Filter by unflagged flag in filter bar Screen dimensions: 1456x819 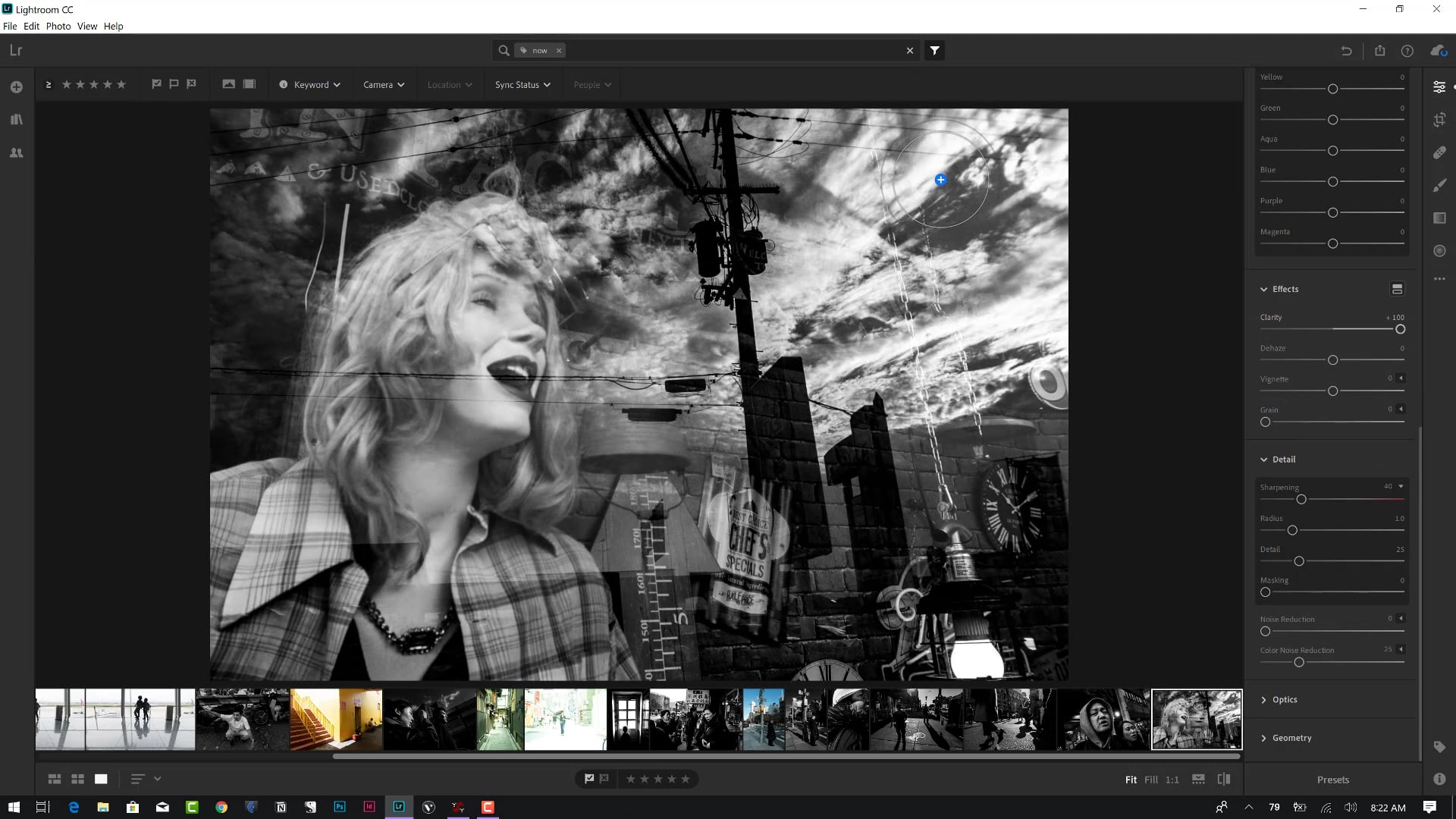pyautogui.click(x=174, y=84)
